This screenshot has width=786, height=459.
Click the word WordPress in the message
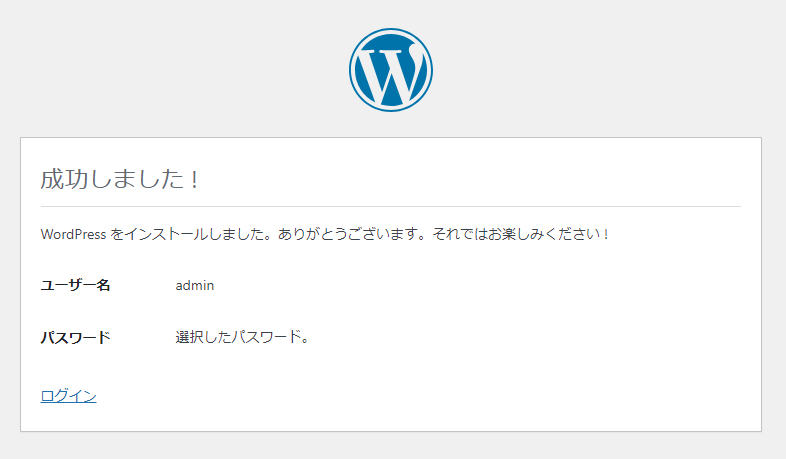[73, 234]
